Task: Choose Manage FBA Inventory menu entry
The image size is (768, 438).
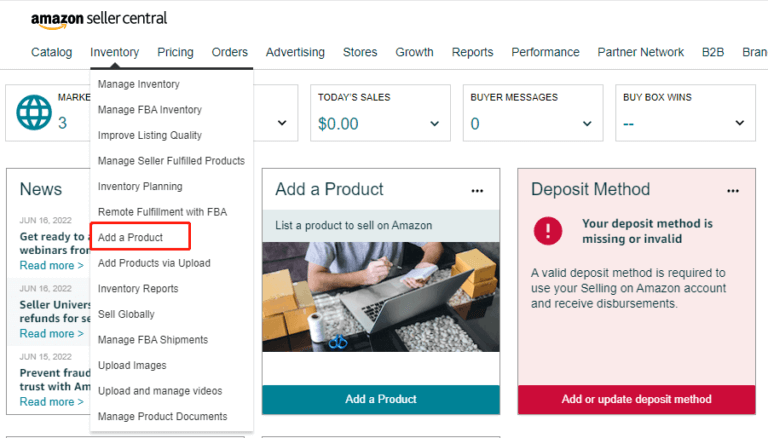Action: point(149,110)
